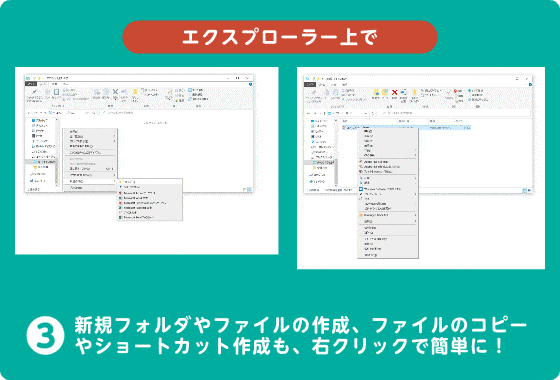Click the Rename icon in left Explorer ribbon
The height and width of the screenshot is (380, 560).
[124, 92]
